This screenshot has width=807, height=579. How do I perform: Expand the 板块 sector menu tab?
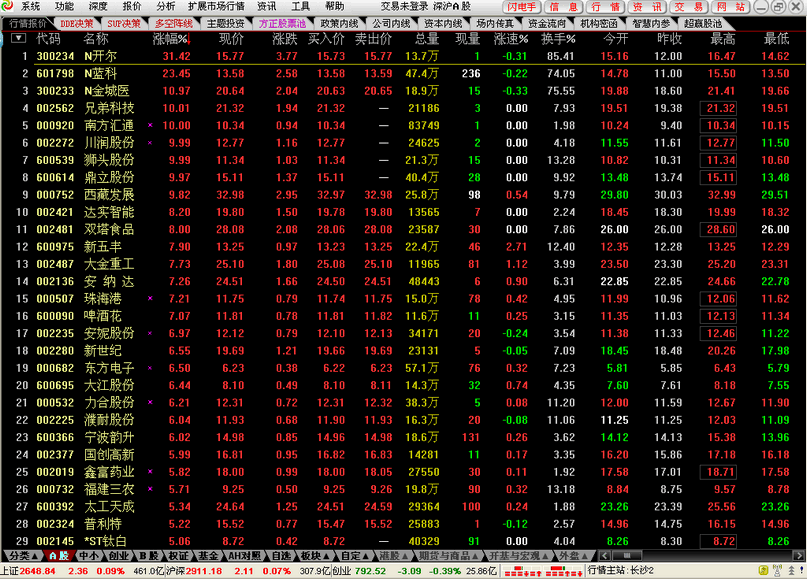[314, 556]
